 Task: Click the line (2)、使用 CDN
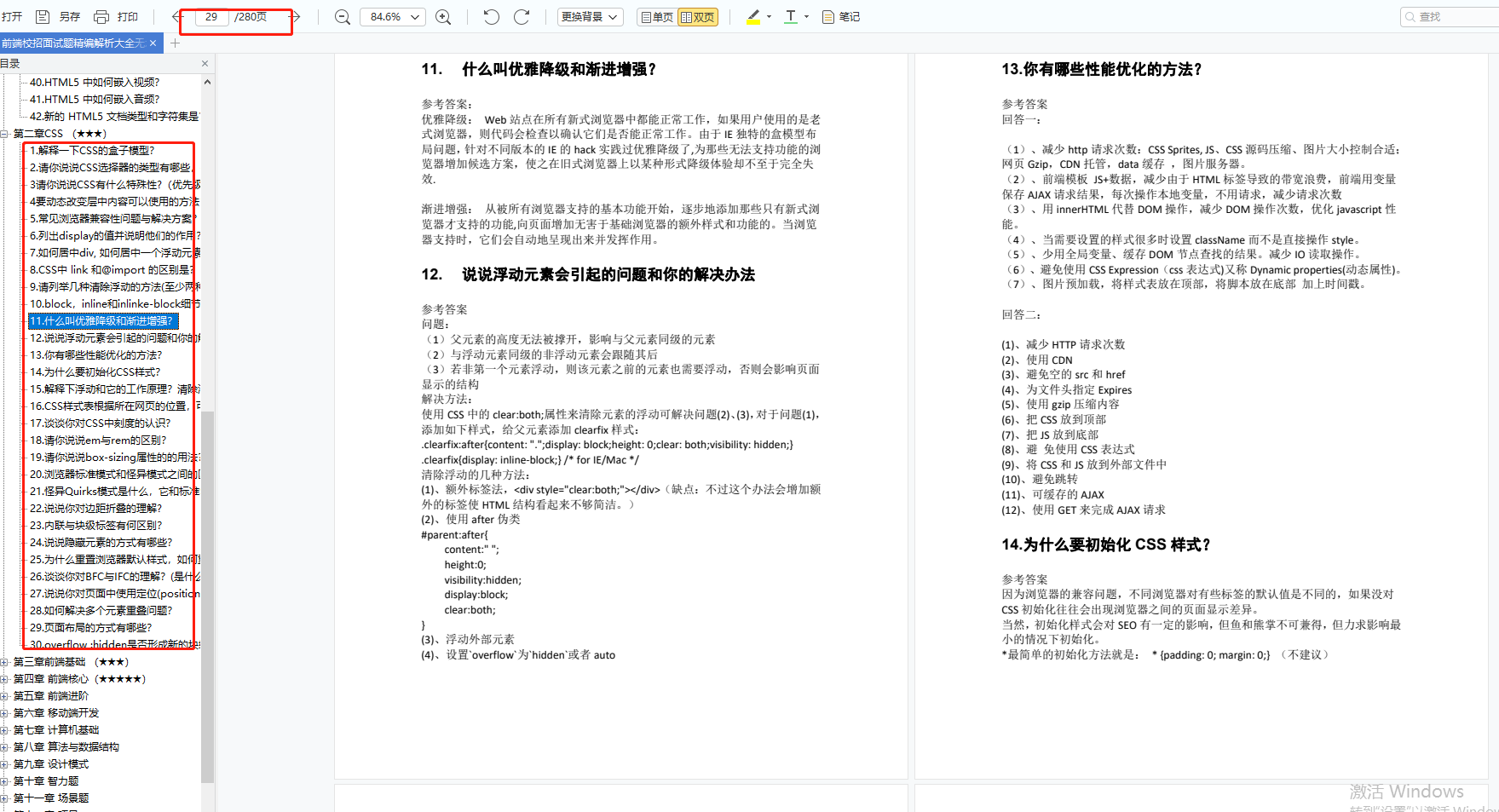(1036, 360)
